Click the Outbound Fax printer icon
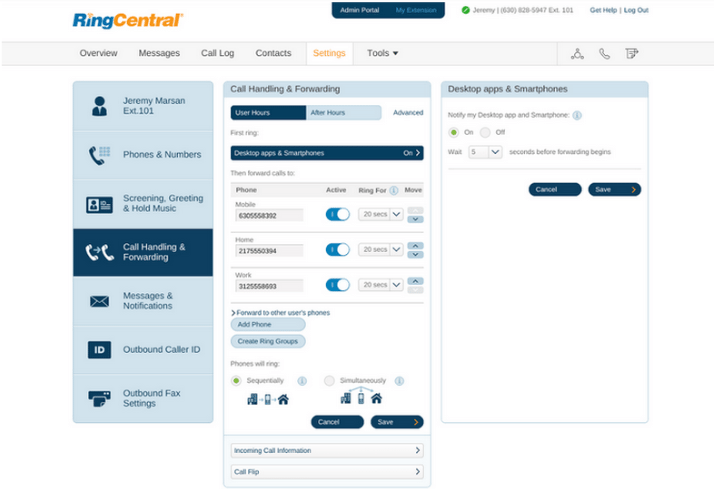This screenshot has width=714, height=489. [99, 398]
